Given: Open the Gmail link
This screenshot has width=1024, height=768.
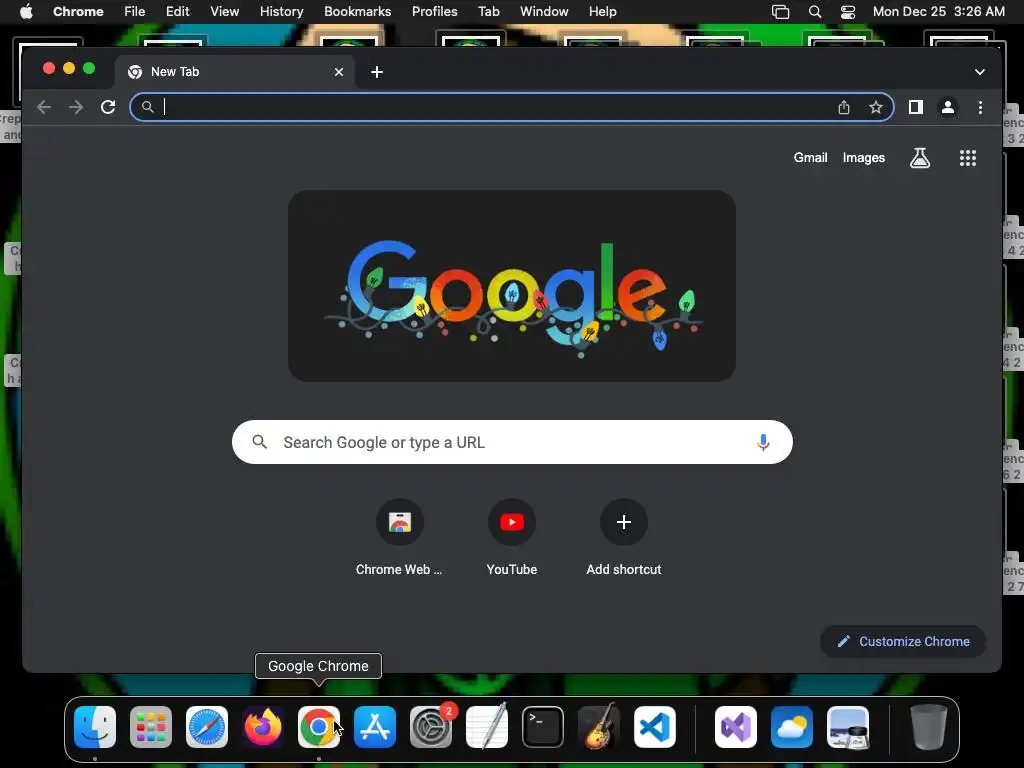Looking at the screenshot, I should [x=810, y=157].
